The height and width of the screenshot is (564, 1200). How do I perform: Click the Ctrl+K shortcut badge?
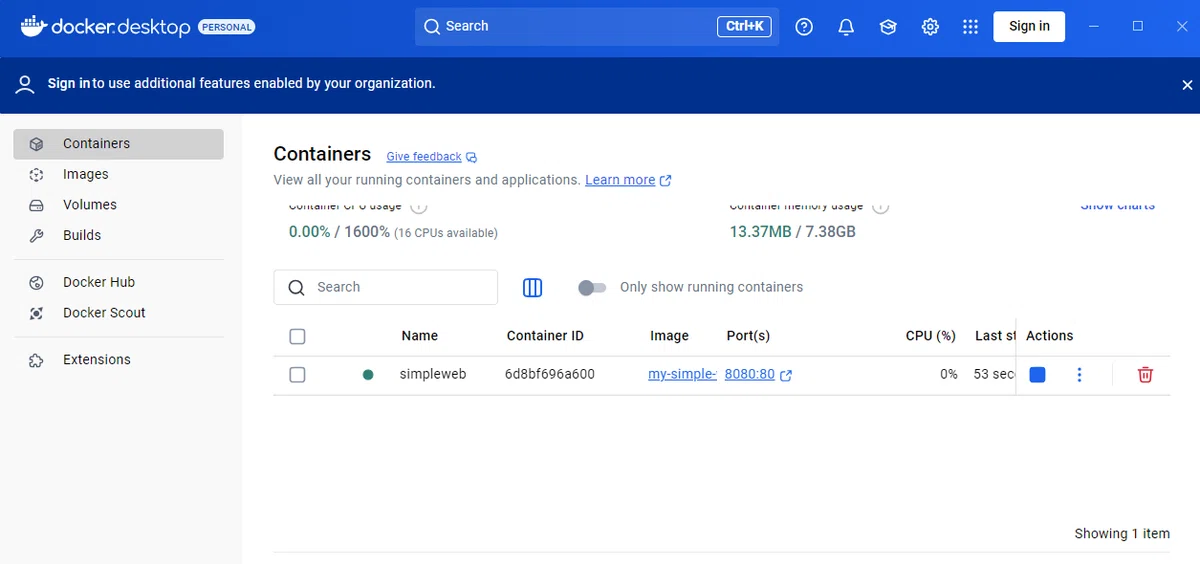click(x=744, y=26)
